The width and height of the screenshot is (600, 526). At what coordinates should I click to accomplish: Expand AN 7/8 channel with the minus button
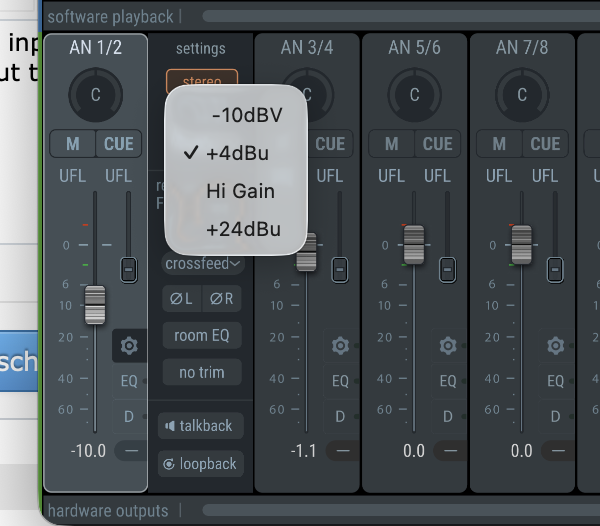point(558,451)
